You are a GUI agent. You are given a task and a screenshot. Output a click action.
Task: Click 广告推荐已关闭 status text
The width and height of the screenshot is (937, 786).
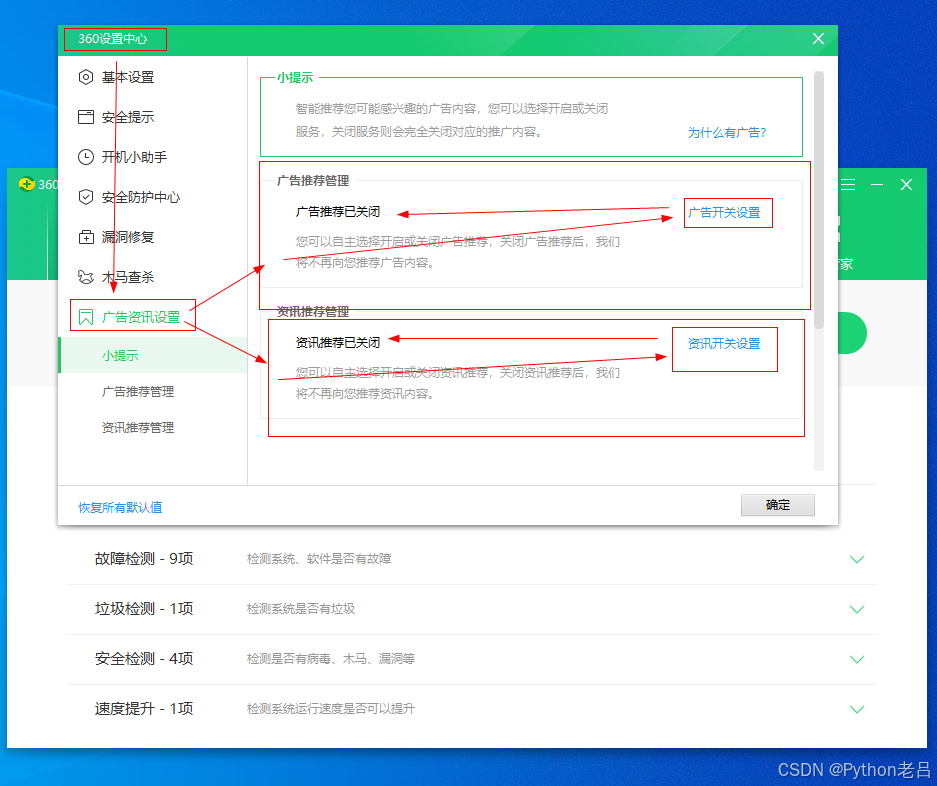click(x=338, y=212)
